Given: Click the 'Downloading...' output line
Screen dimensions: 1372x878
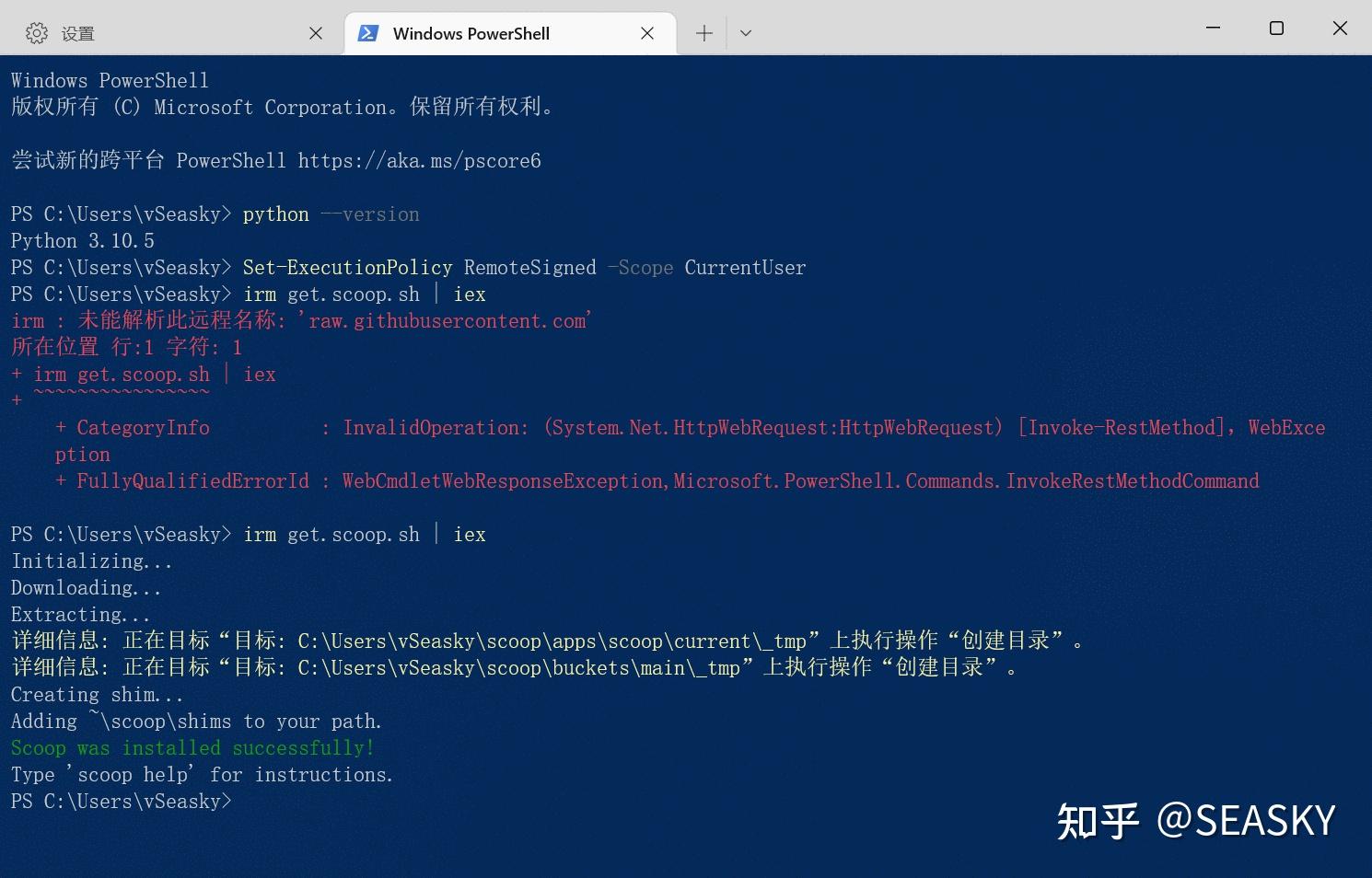Looking at the screenshot, I should (87, 588).
